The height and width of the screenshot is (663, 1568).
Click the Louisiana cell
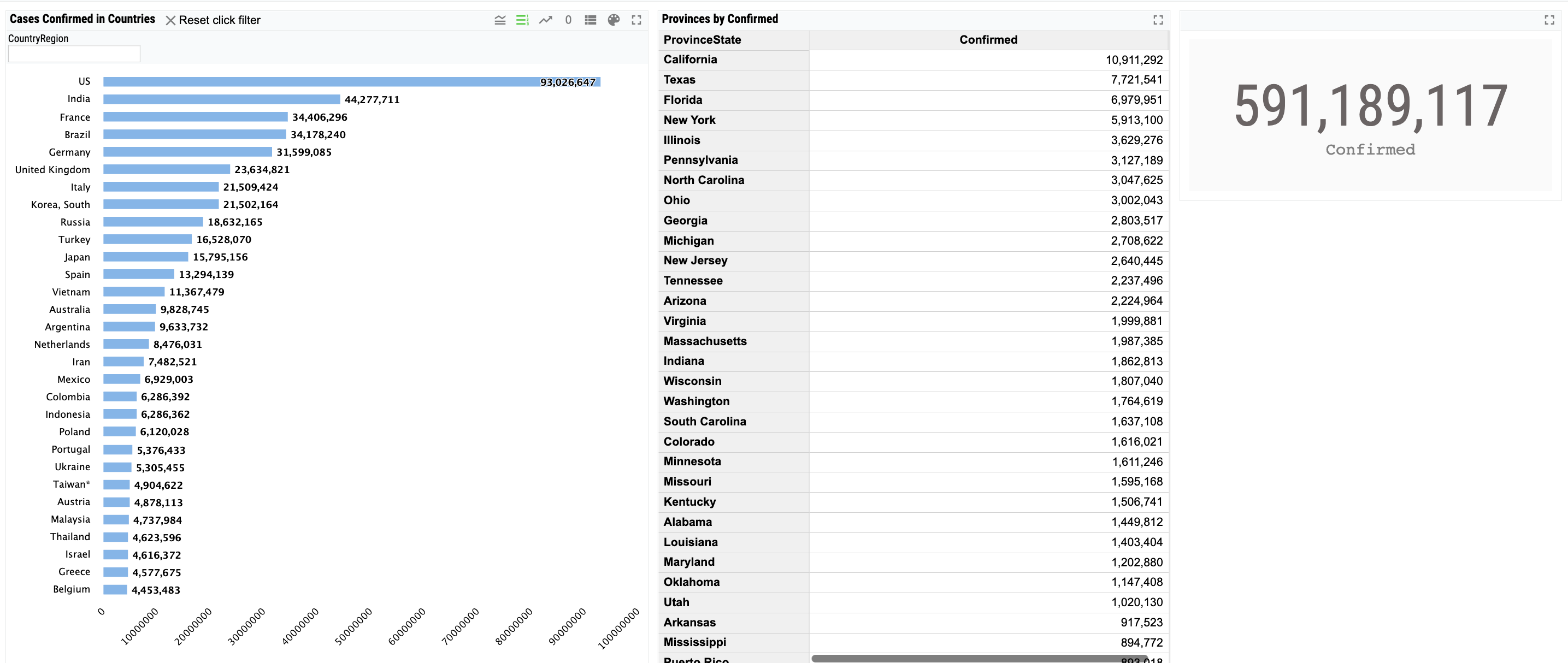(x=734, y=542)
